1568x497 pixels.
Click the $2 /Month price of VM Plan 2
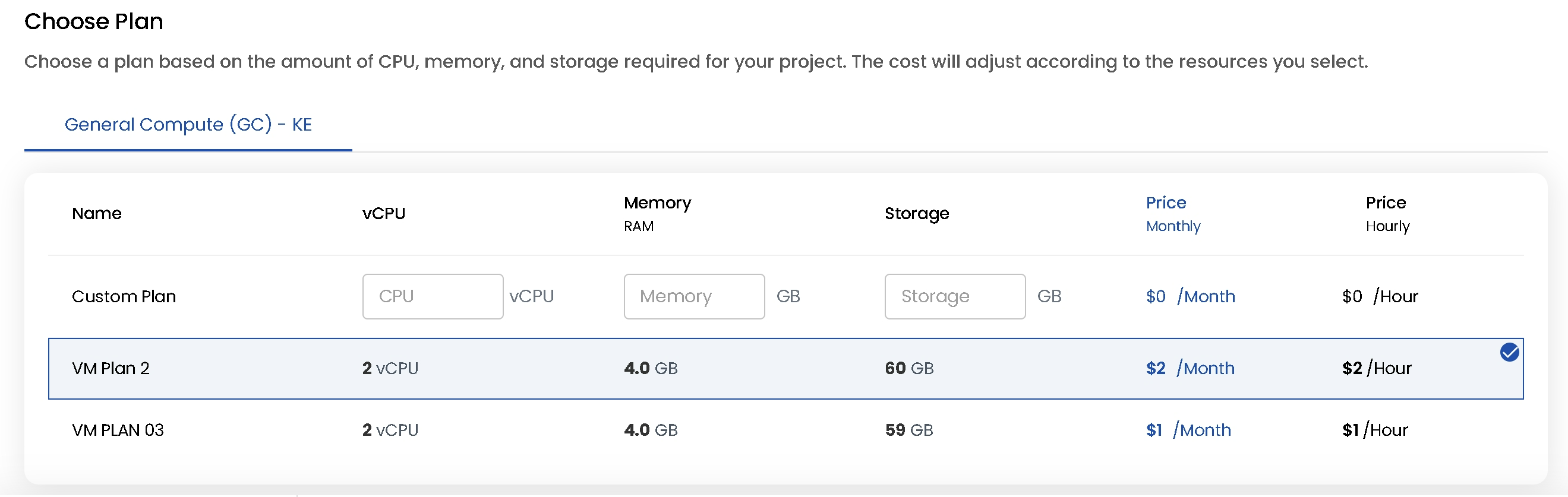pos(1190,369)
